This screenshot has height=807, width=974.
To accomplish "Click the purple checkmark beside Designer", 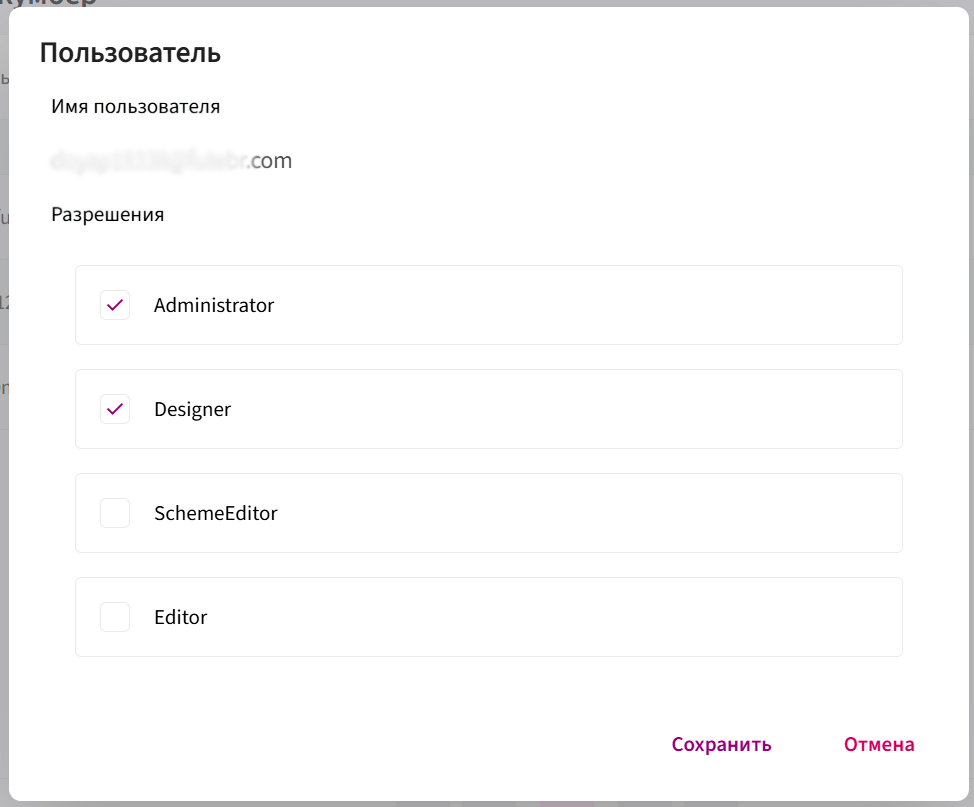I will pos(115,409).
